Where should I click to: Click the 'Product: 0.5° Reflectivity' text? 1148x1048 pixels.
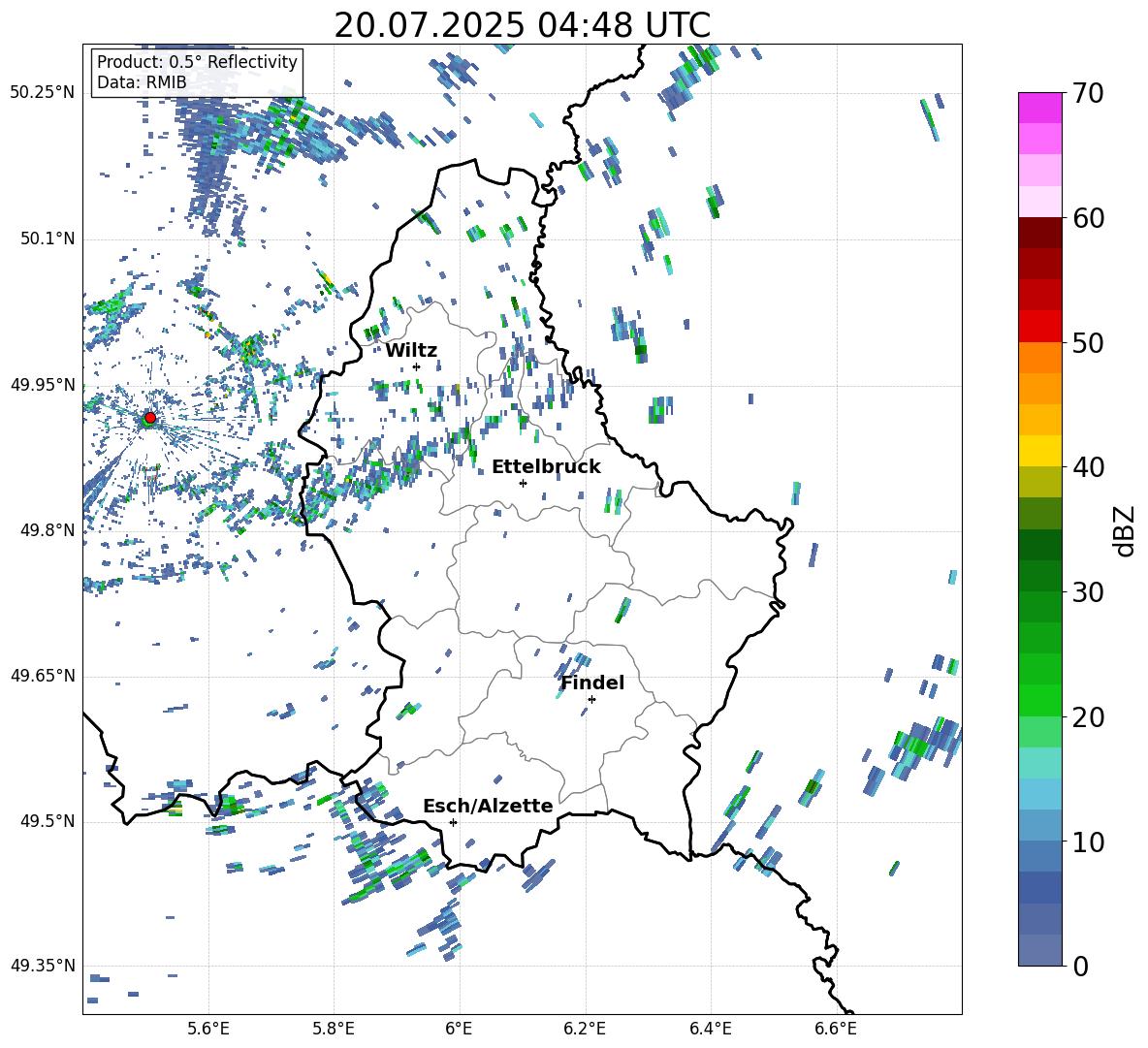coord(197,61)
